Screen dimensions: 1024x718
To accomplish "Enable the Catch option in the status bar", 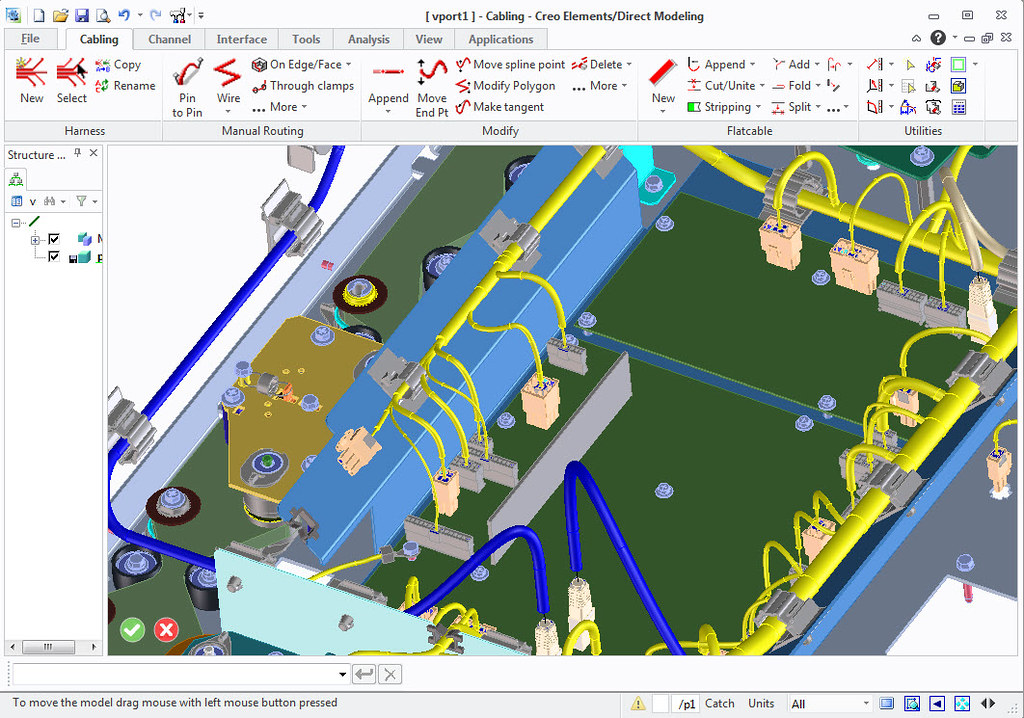I will (x=719, y=703).
